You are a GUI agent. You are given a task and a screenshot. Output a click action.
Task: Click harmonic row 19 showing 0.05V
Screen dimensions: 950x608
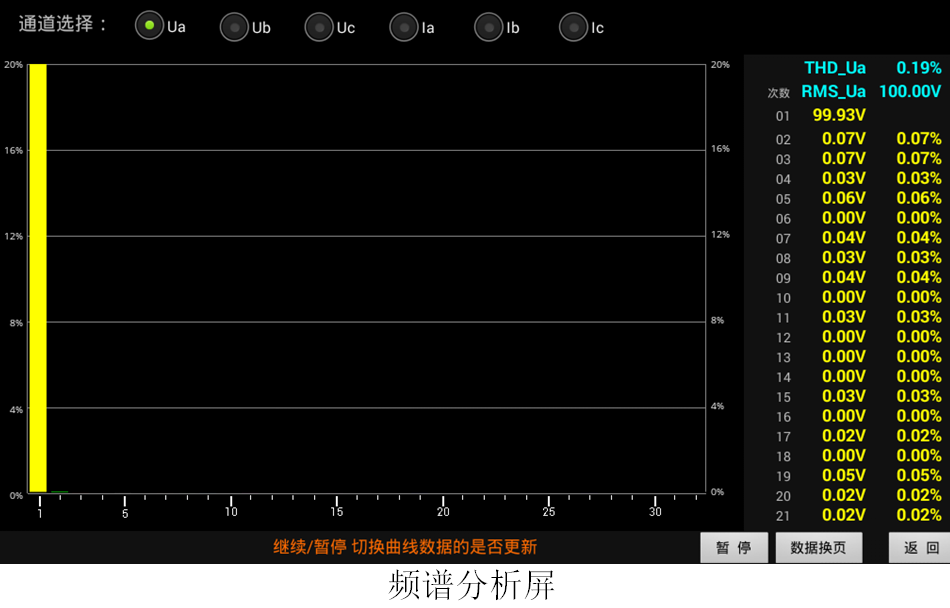(x=843, y=476)
